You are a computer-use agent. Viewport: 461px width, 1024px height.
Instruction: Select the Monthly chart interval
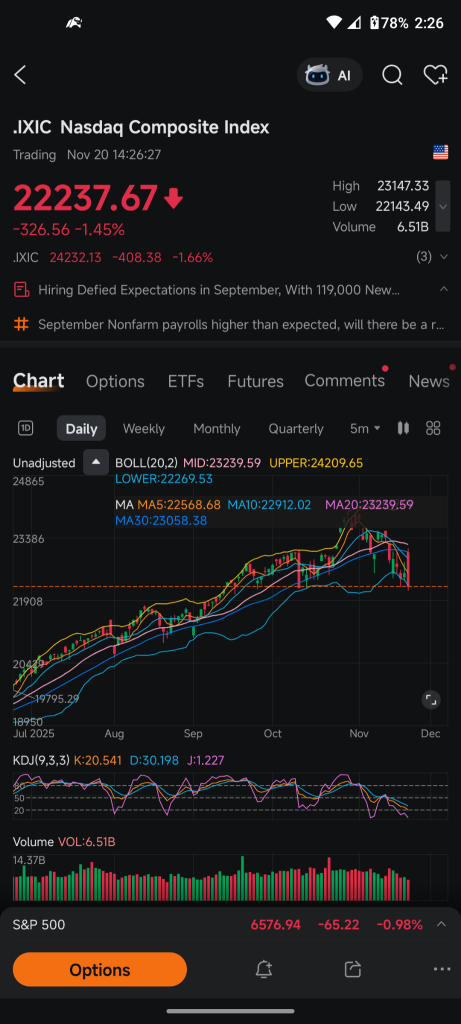click(217, 429)
